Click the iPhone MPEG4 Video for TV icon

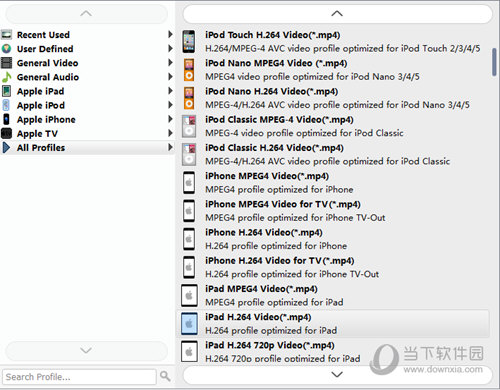[189, 211]
